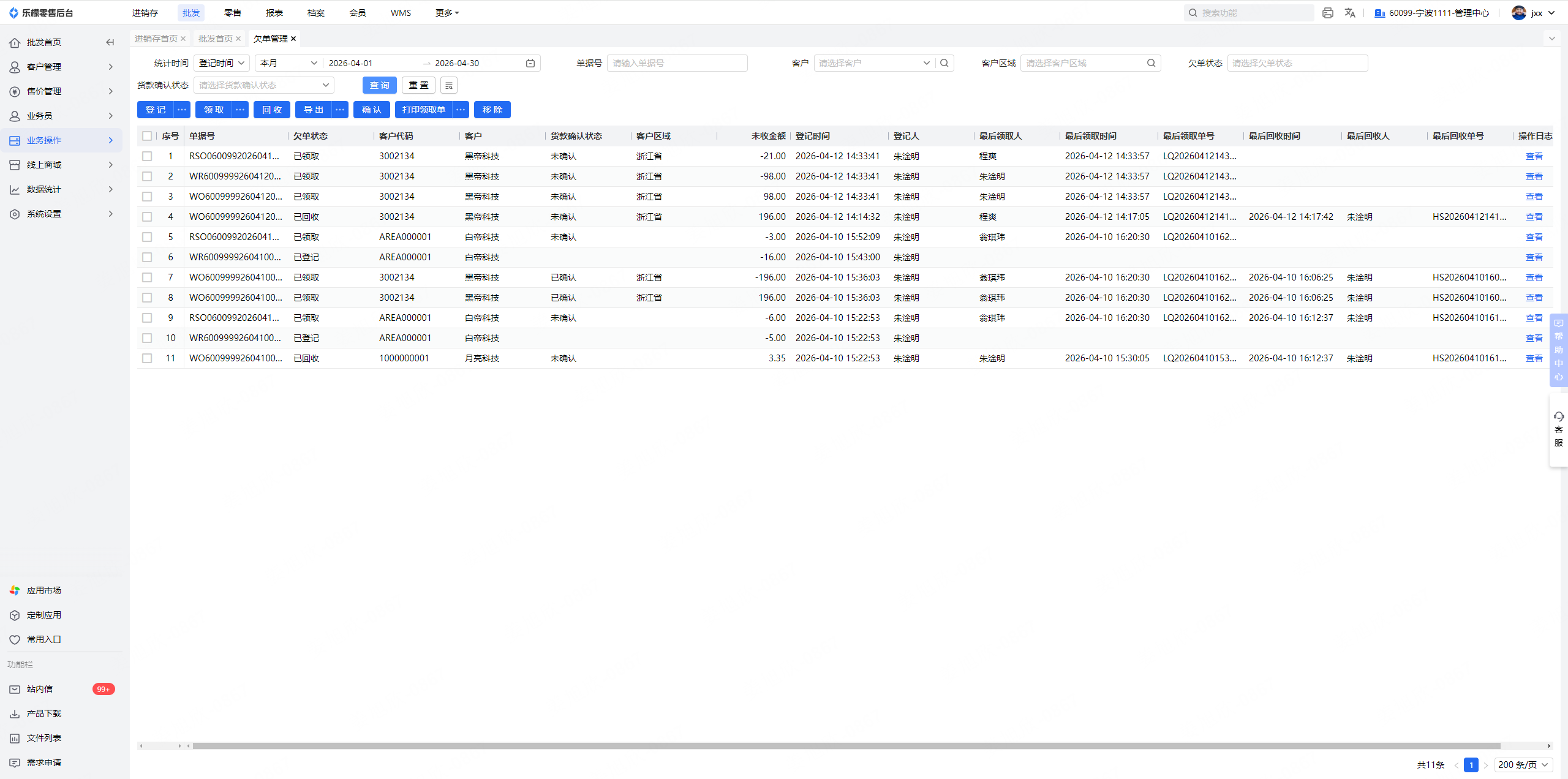Click the print icon in top bar
Screen dimensions: 1568x779
[1327, 13]
